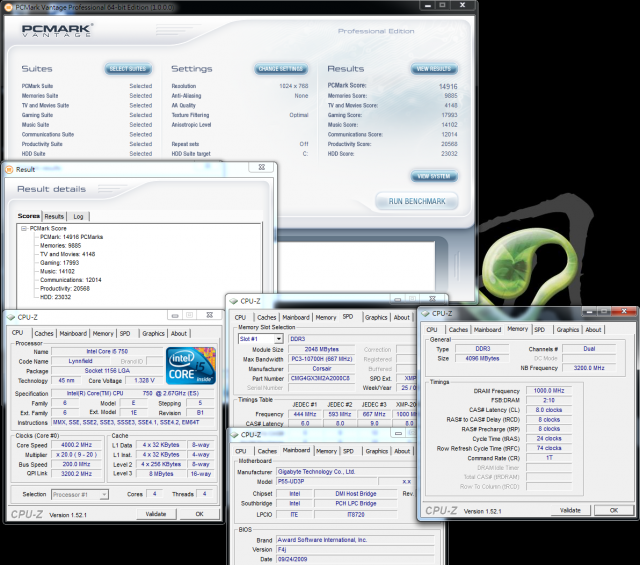640x565 pixels.
Task: Click OK in the CPU-Z Memory window
Action: [x=613, y=510]
